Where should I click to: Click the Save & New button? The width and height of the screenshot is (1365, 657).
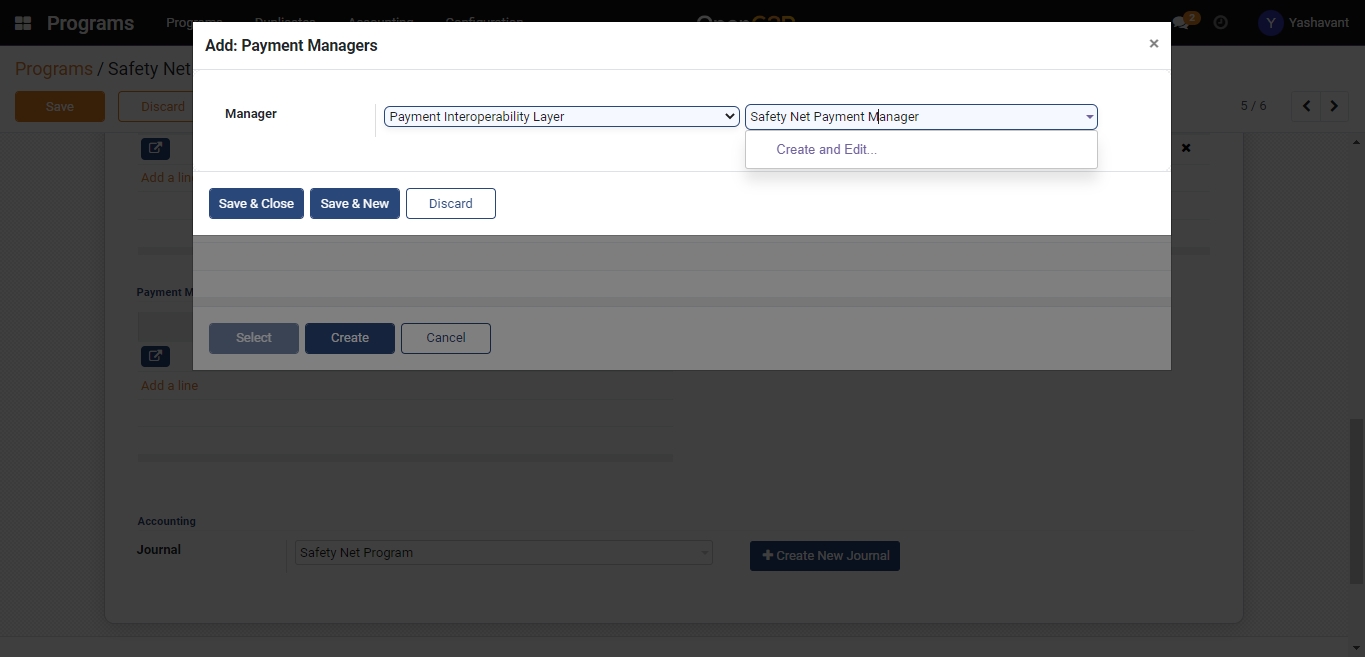pos(354,204)
